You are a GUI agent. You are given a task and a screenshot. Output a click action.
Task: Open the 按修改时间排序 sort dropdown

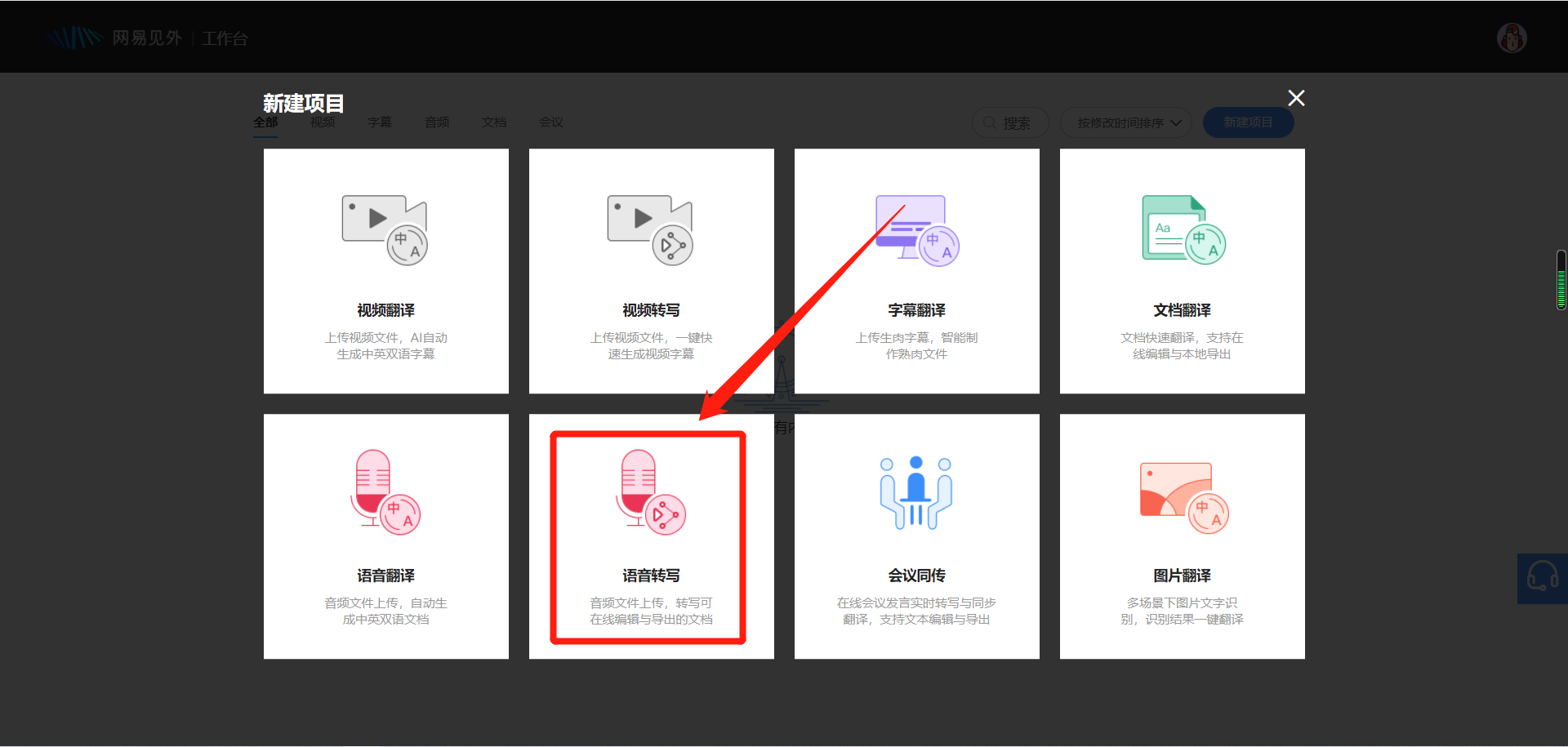click(1126, 122)
